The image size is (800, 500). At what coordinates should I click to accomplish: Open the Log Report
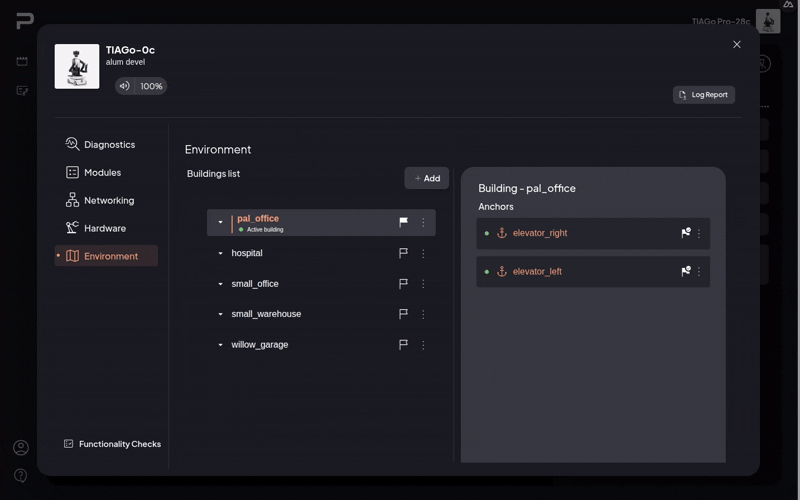pyautogui.click(x=704, y=95)
